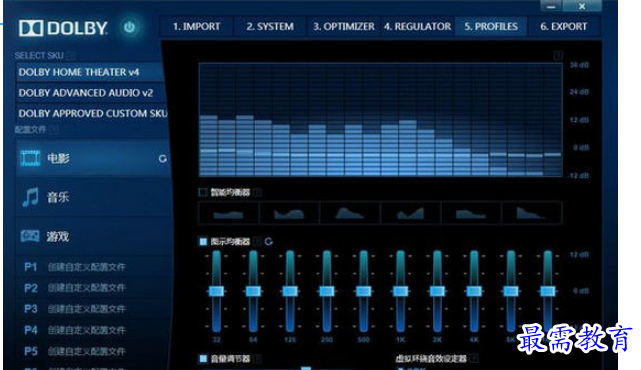Select DOLBY APPROVED CUSTOM SKU

click(x=92, y=113)
